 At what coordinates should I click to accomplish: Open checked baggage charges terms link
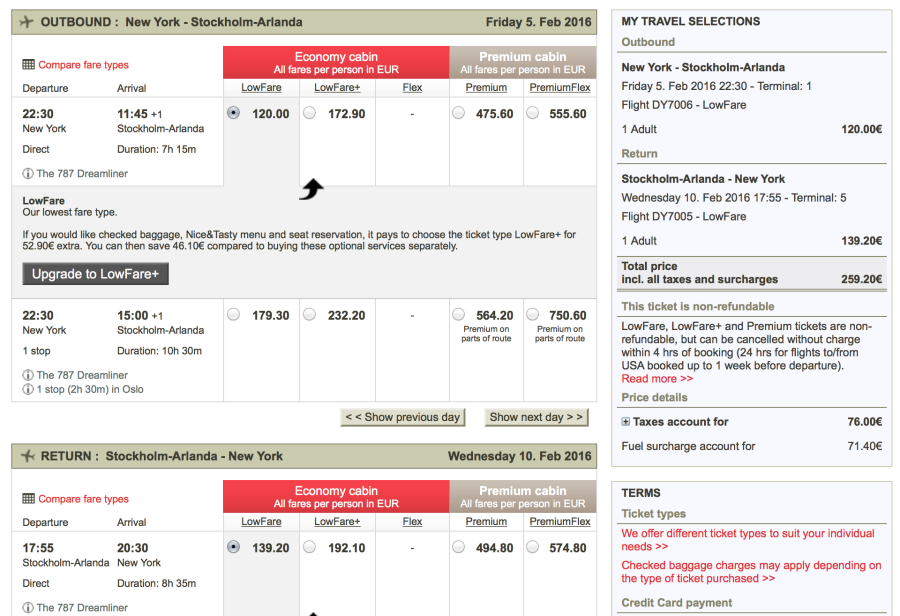click(751, 572)
